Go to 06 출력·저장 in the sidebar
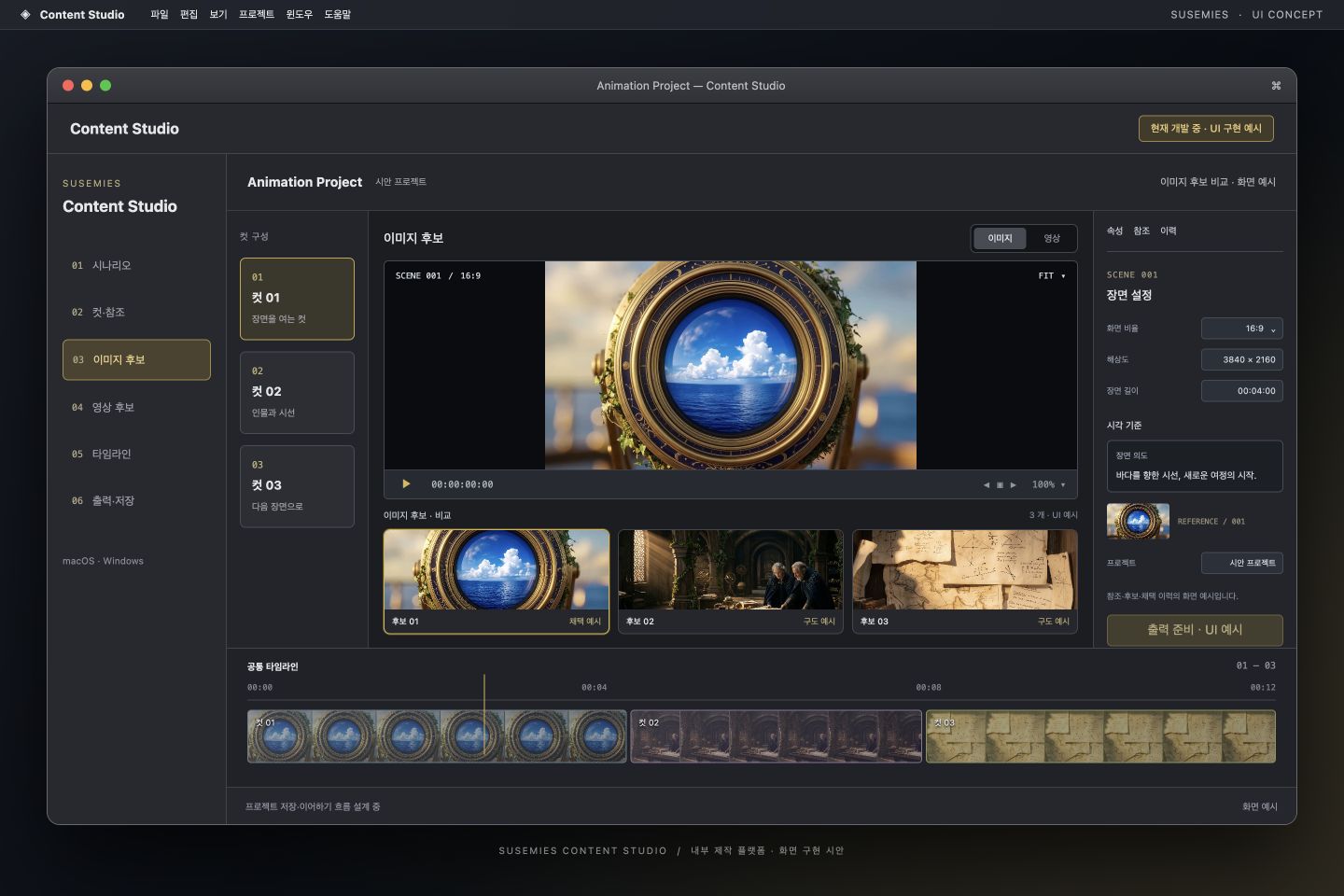This screenshot has height=896, width=1344. [136, 500]
